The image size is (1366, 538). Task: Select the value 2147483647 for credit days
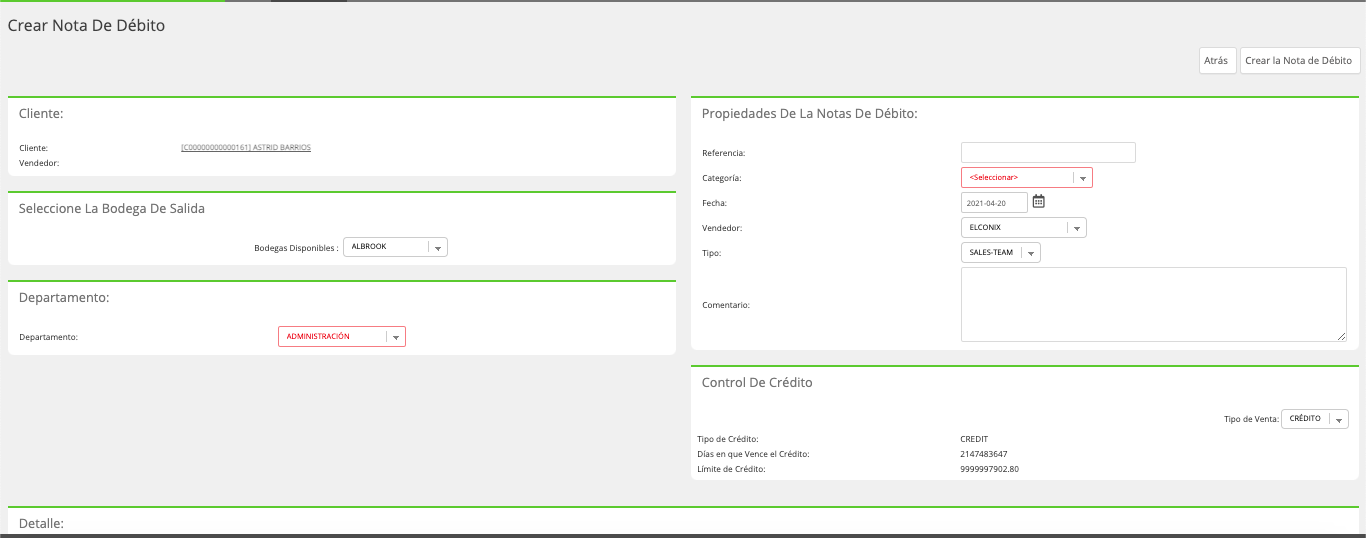click(x=982, y=454)
